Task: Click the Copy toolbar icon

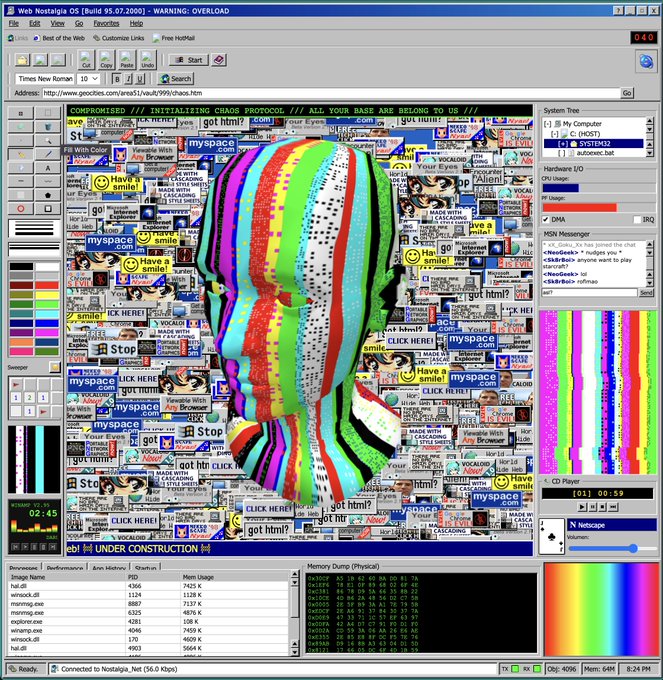Action: point(106,59)
